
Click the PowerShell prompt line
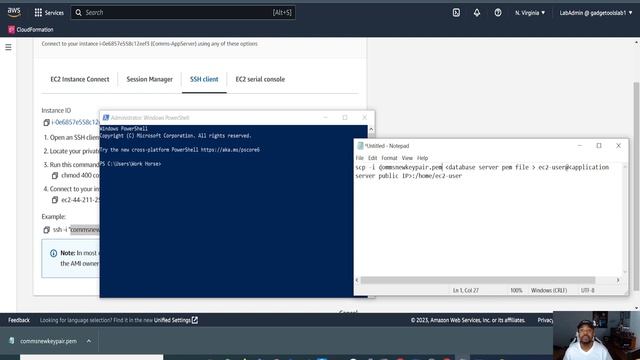(x=131, y=164)
